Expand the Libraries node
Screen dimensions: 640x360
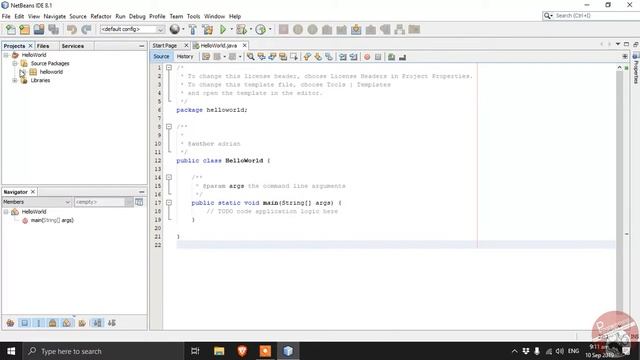pos(15,80)
